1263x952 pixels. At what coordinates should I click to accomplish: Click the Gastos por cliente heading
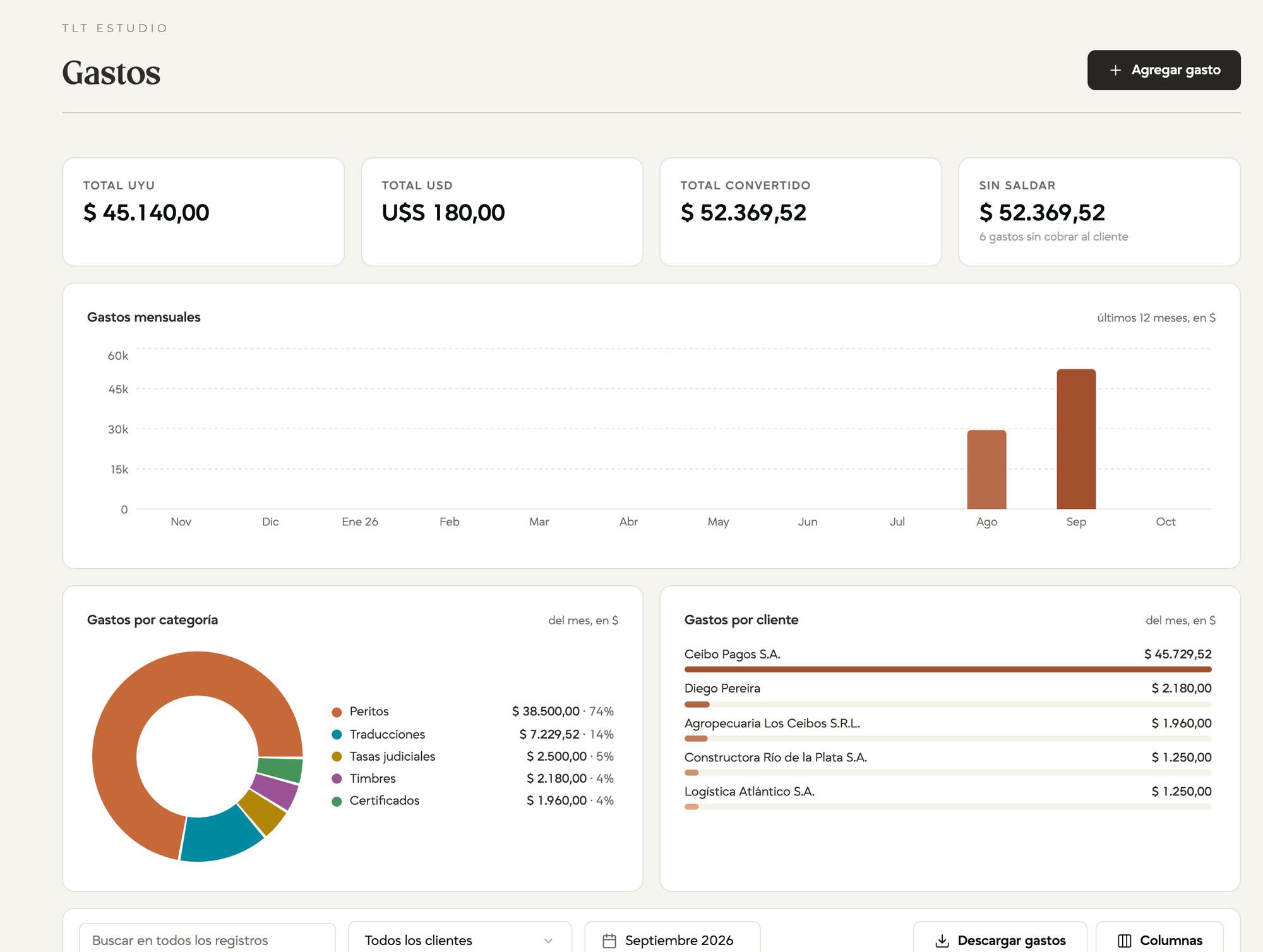741,620
